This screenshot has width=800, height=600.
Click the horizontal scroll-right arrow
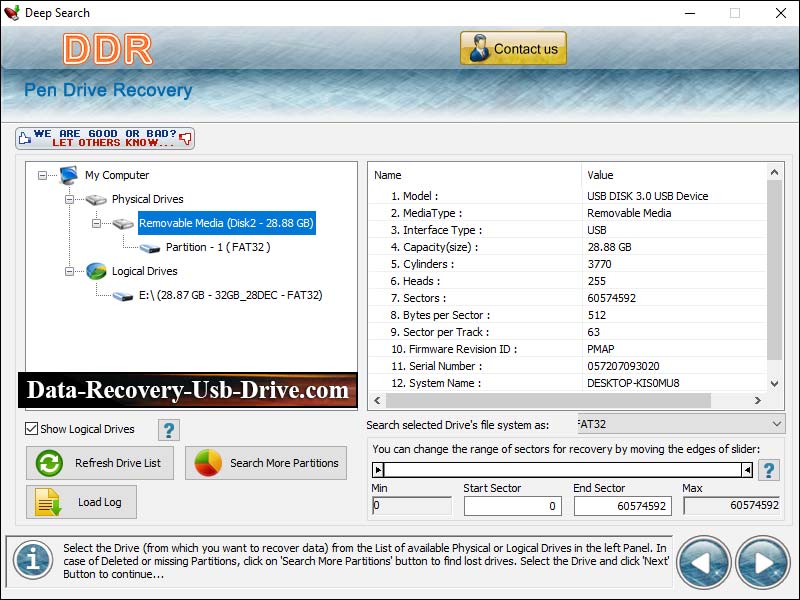(758, 401)
